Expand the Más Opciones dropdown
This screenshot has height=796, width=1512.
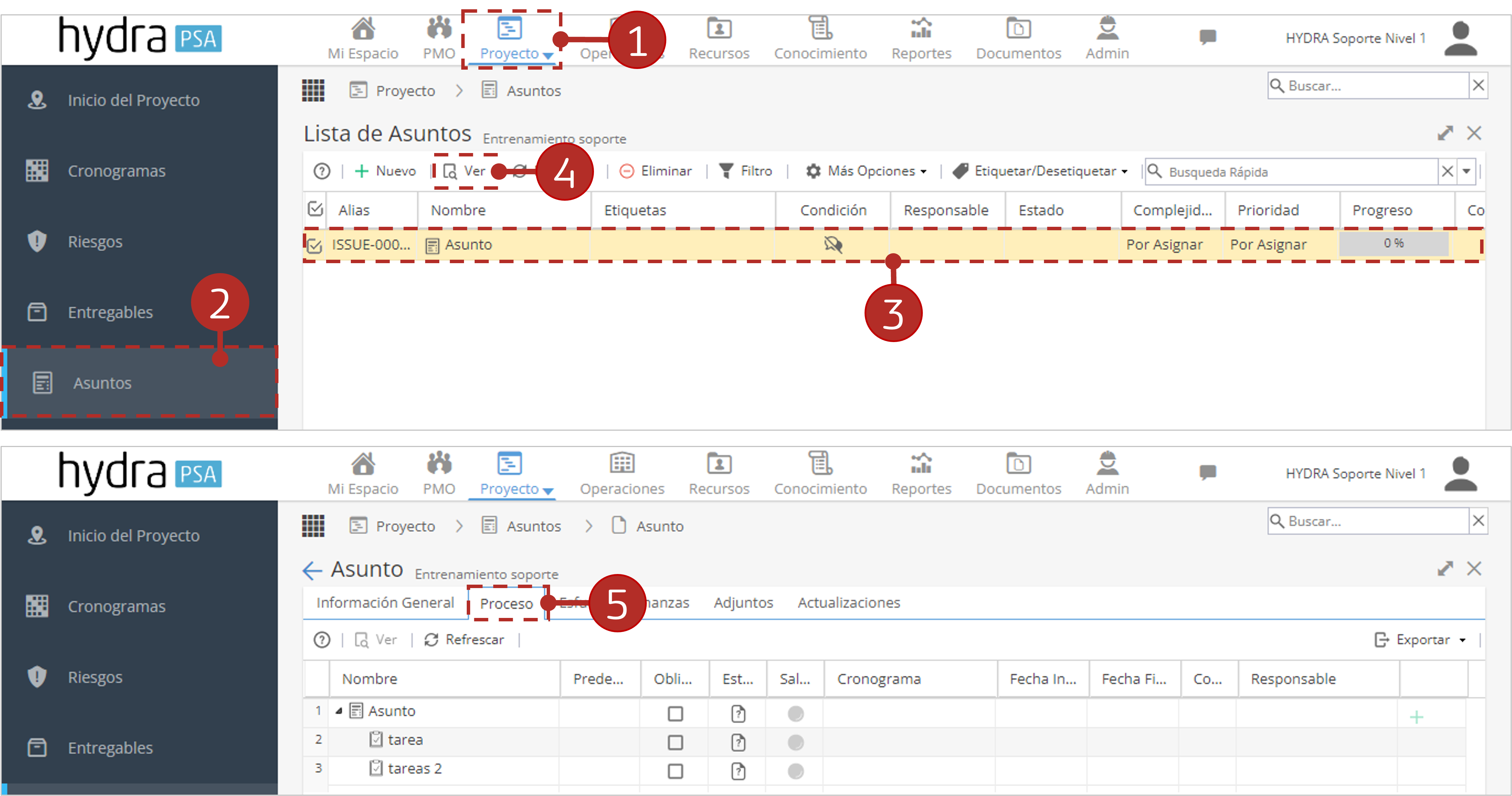pos(866,171)
